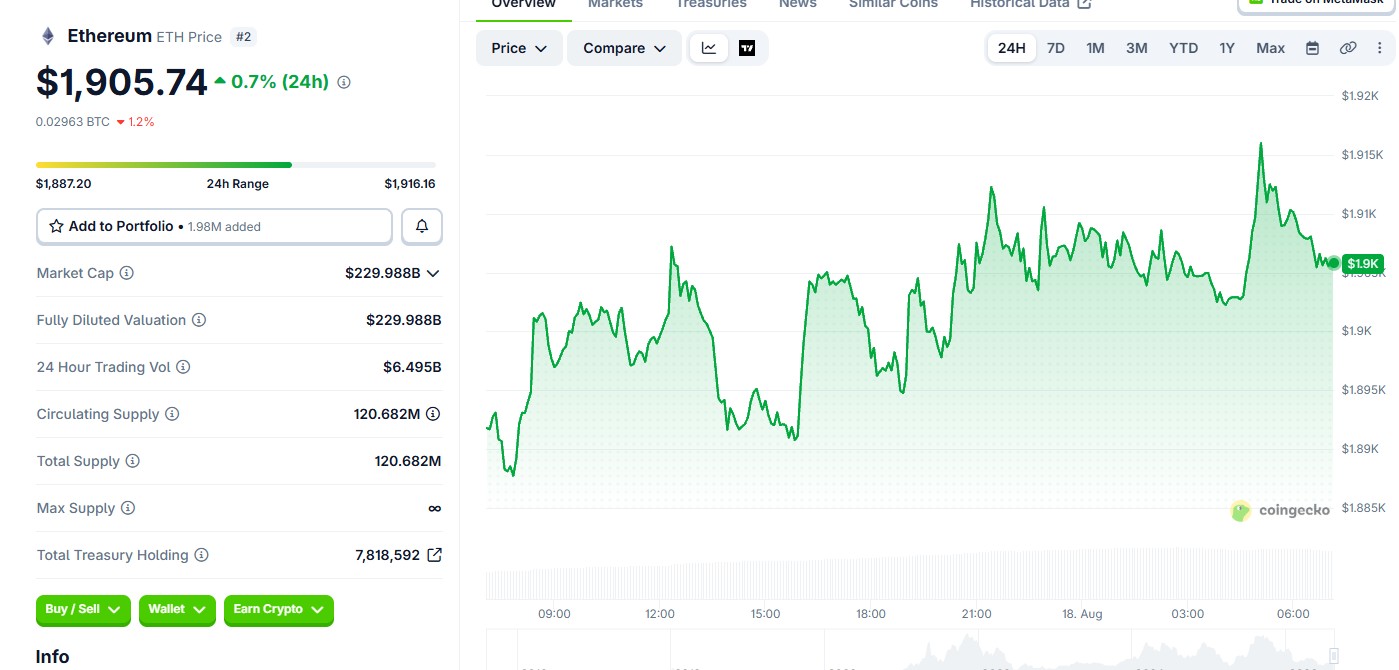Switch to Overview tab
Screen dimensions: 1399x670
[523, 5]
